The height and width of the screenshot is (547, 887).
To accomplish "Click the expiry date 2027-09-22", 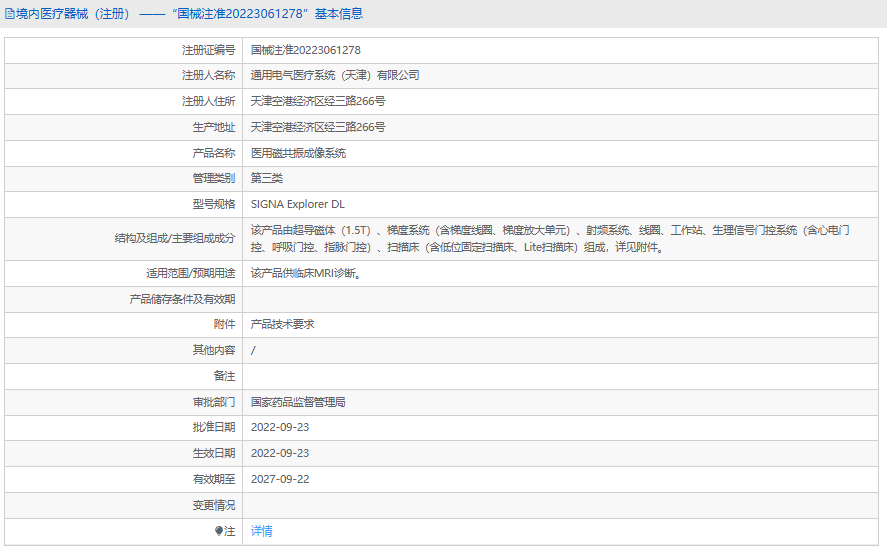I will tap(280, 479).
